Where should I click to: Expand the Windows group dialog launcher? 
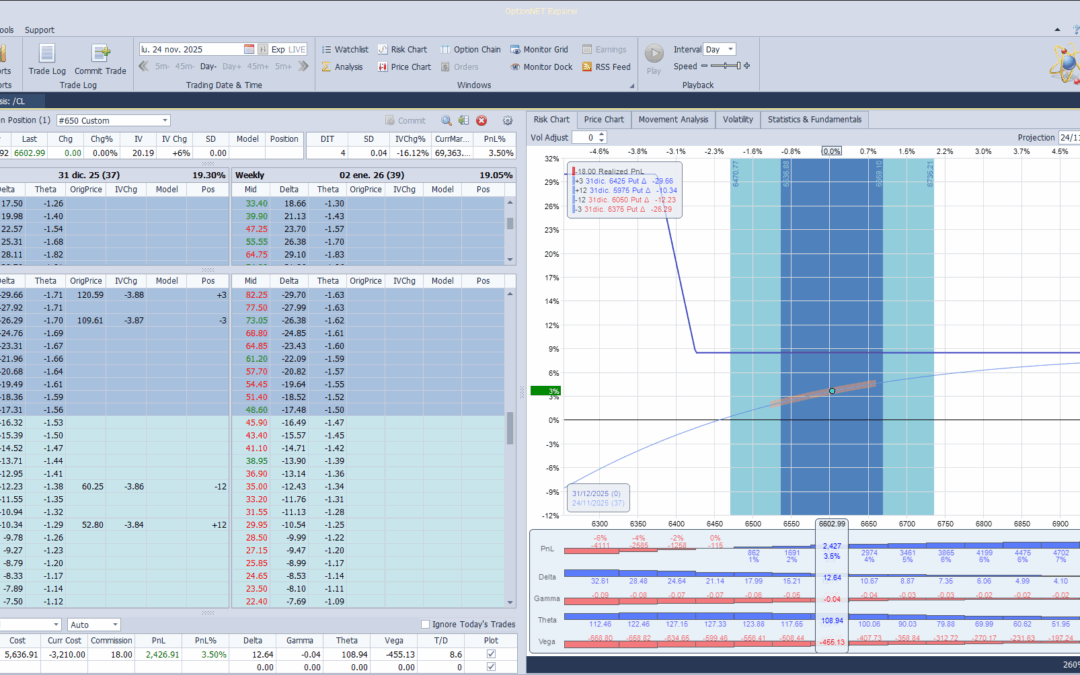pyautogui.click(x=632, y=86)
